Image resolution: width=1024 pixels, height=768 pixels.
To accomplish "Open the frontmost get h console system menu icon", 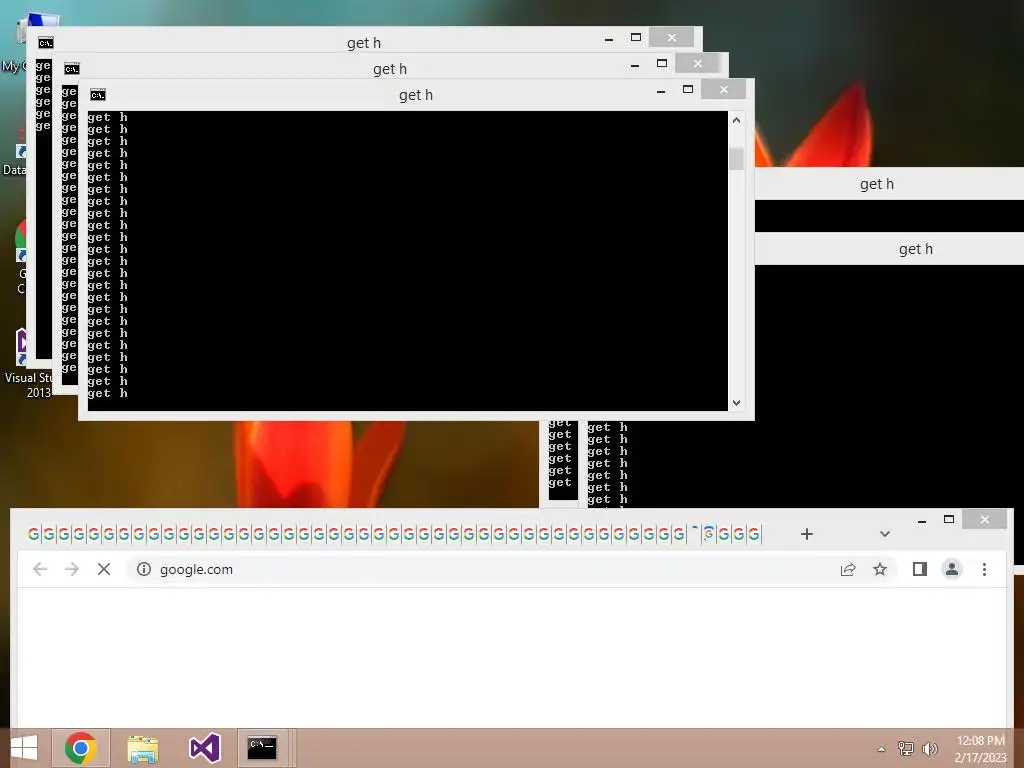I will click(98, 95).
